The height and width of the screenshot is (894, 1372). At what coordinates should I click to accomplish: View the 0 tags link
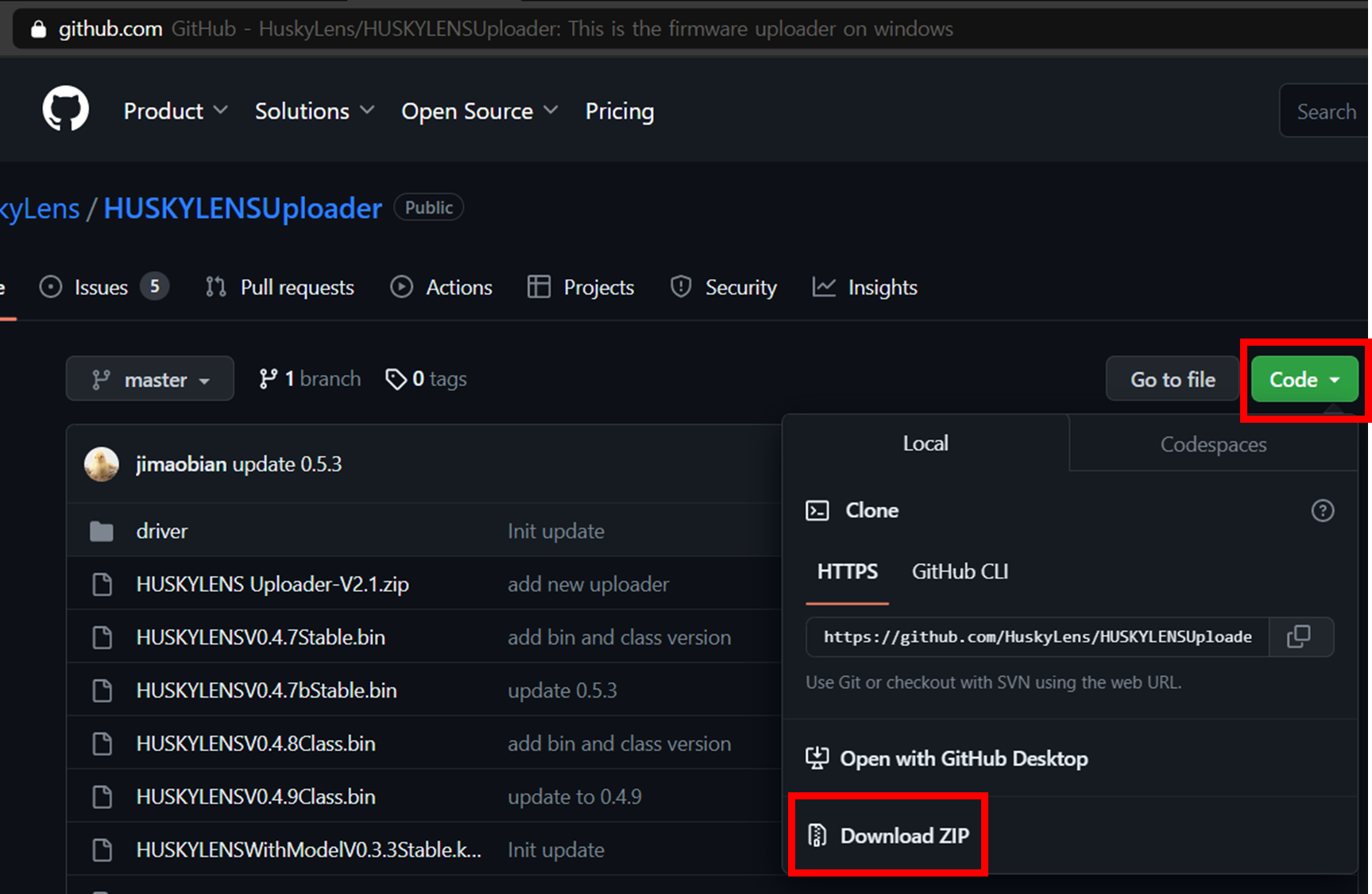[x=426, y=379]
